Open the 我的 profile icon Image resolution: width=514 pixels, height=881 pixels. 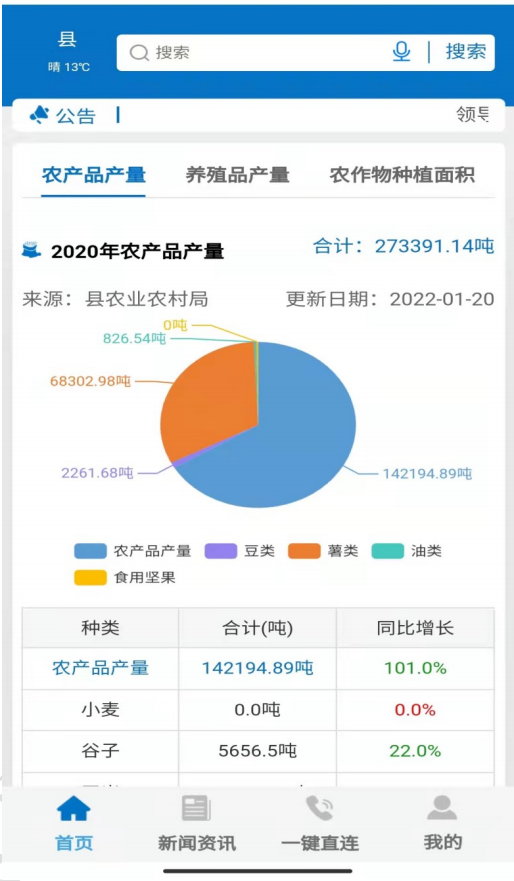(442, 808)
